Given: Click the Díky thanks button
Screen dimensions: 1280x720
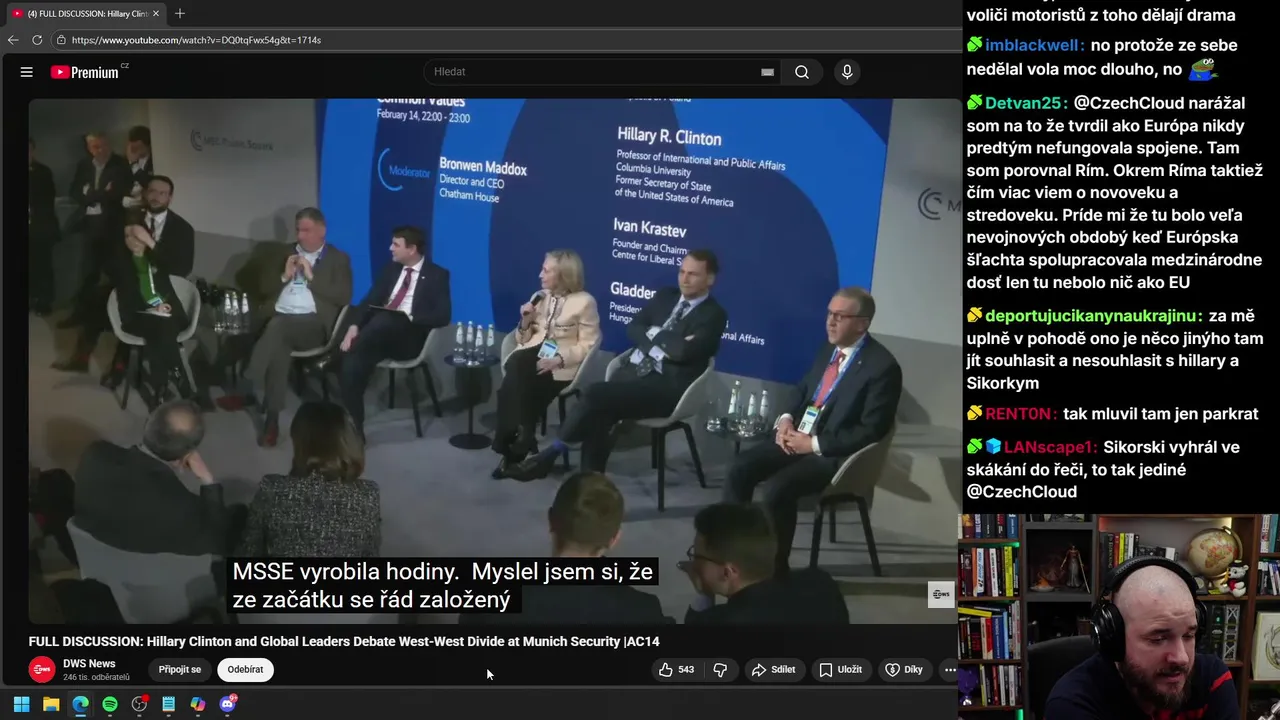Looking at the screenshot, I should [x=904, y=670].
